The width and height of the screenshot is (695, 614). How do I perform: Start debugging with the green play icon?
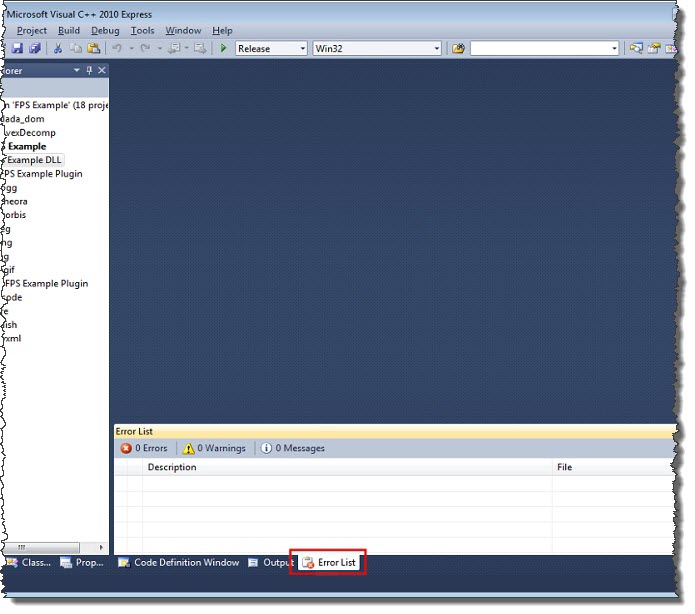223,48
